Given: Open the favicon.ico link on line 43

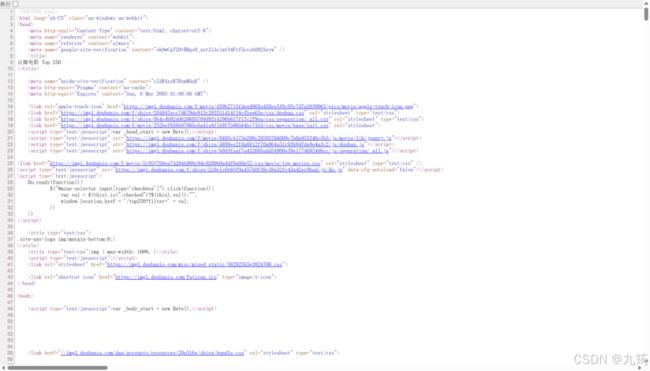Looking at the screenshot, I should [166, 277].
